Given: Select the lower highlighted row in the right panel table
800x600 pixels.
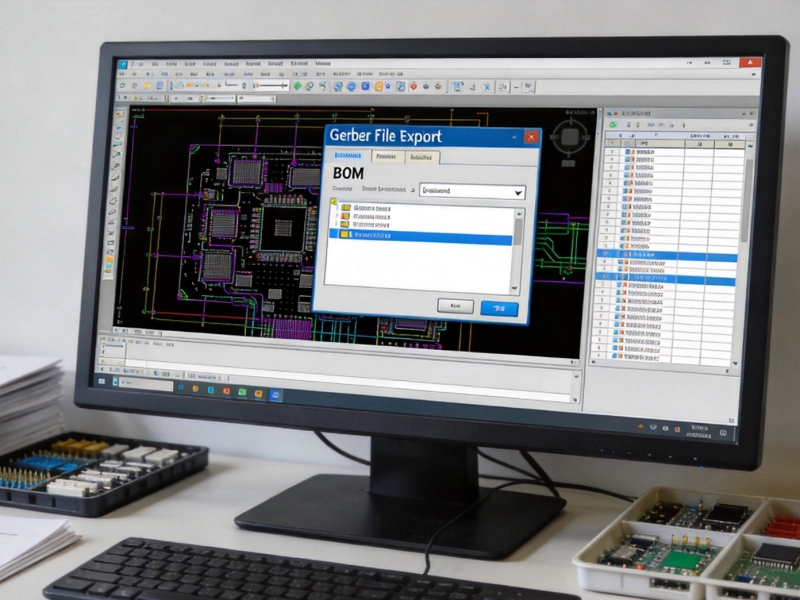Looking at the screenshot, I should tap(665, 278).
